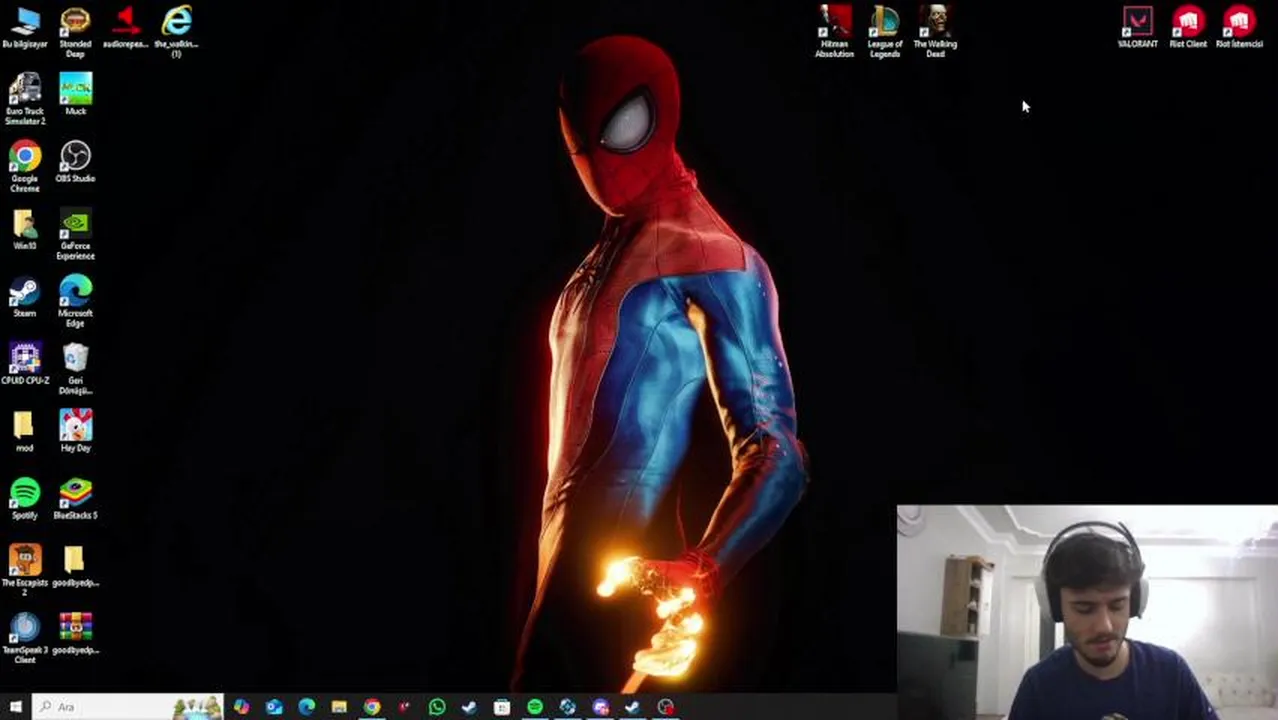Select The Escapists 2 game icon
Image resolution: width=1278 pixels, height=720 pixels.
click(25, 571)
